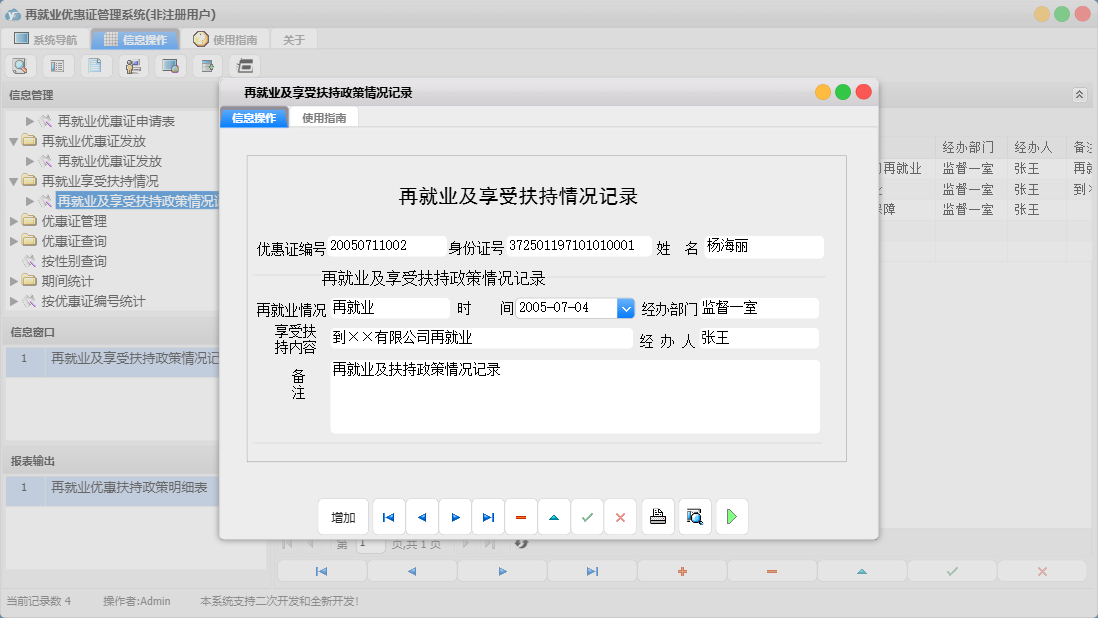This screenshot has height=618, width=1098.
Task: Open print preview via the magnifier-printer icon
Action: click(x=694, y=516)
